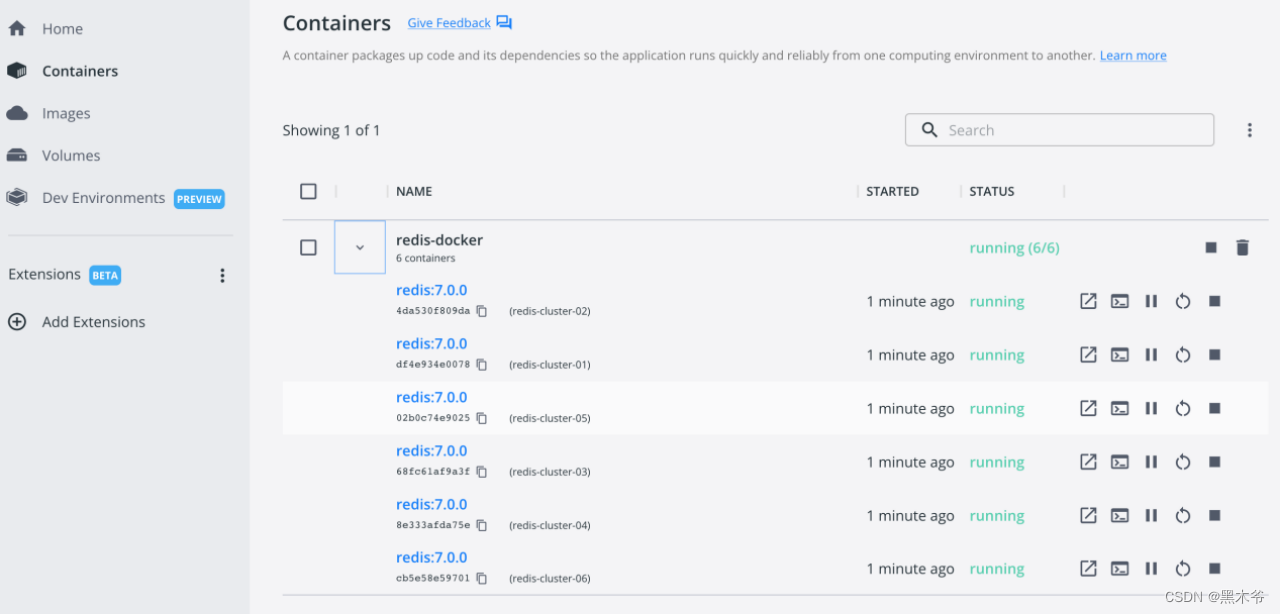The width and height of the screenshot is (1280, 614).
Task: Open the list view options menu
Action: [x=1249, y=129]
